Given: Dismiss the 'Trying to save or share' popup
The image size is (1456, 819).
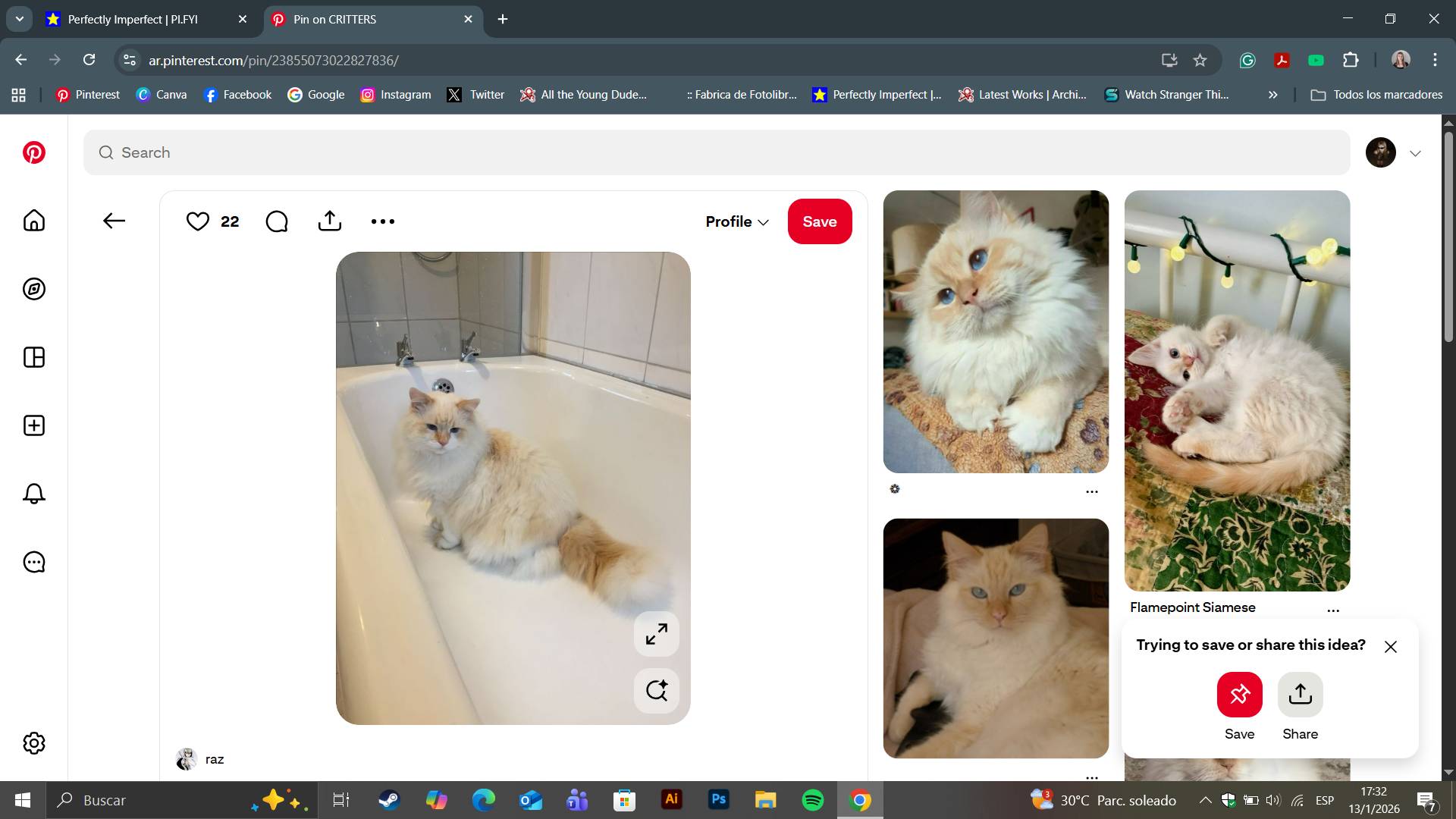Looking at the screenshot, I should click(1391, 647).
